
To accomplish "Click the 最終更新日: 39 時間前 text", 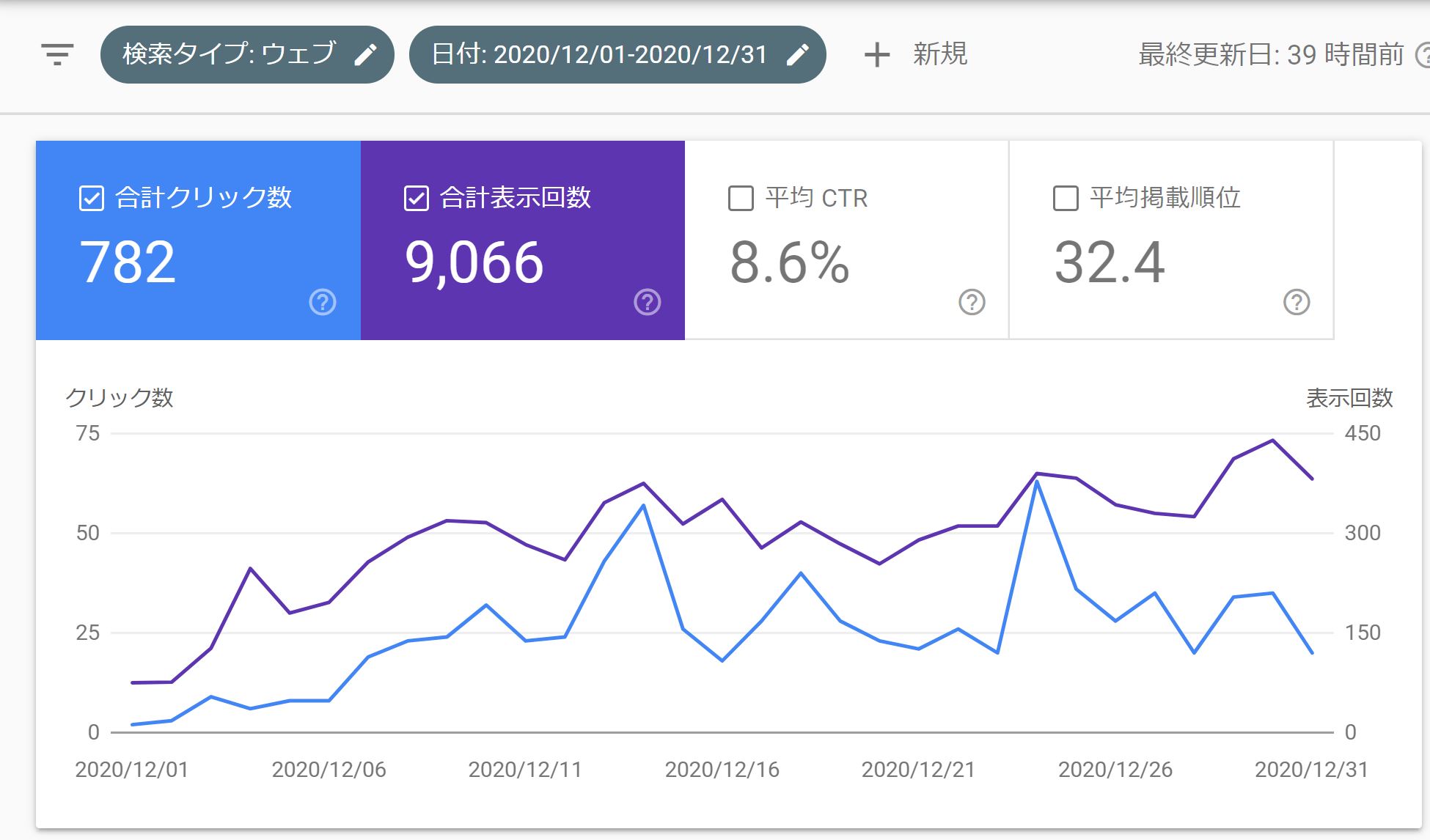I will pyautogui.click(x=1271, y=55).
